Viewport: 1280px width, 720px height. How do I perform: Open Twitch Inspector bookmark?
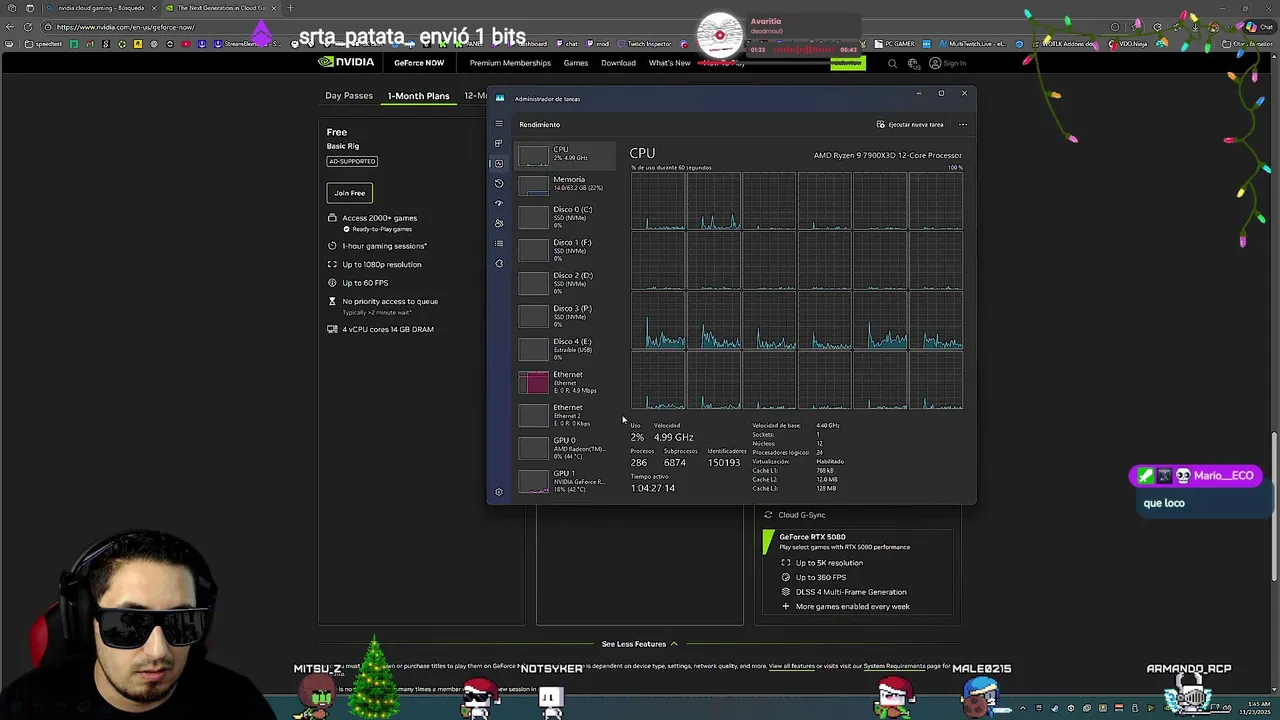click(644, 44)
